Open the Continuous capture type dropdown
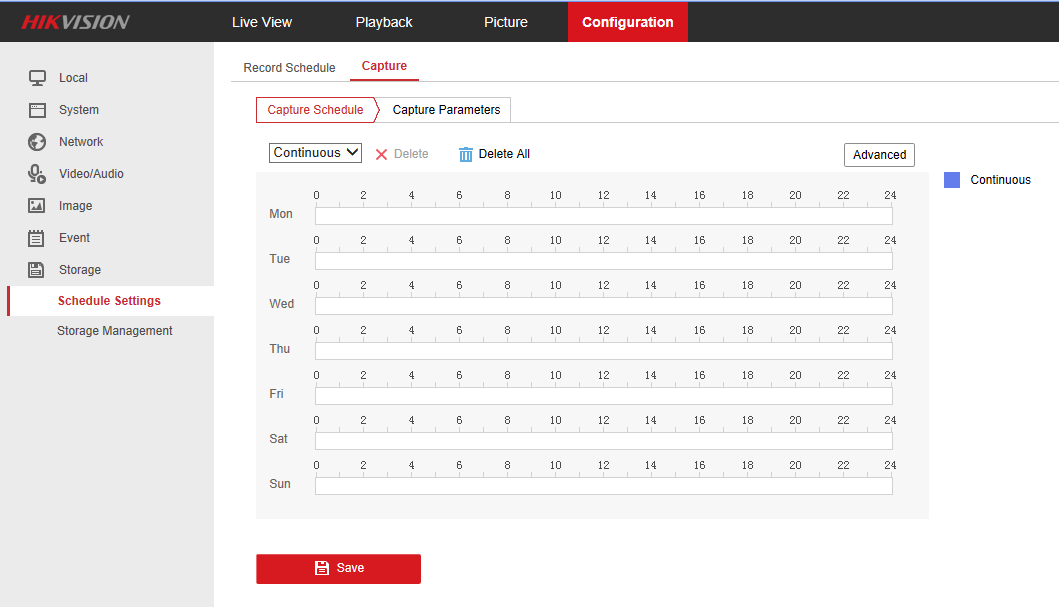The width and height of the screenshot is (1059, 607). (315, 153)
